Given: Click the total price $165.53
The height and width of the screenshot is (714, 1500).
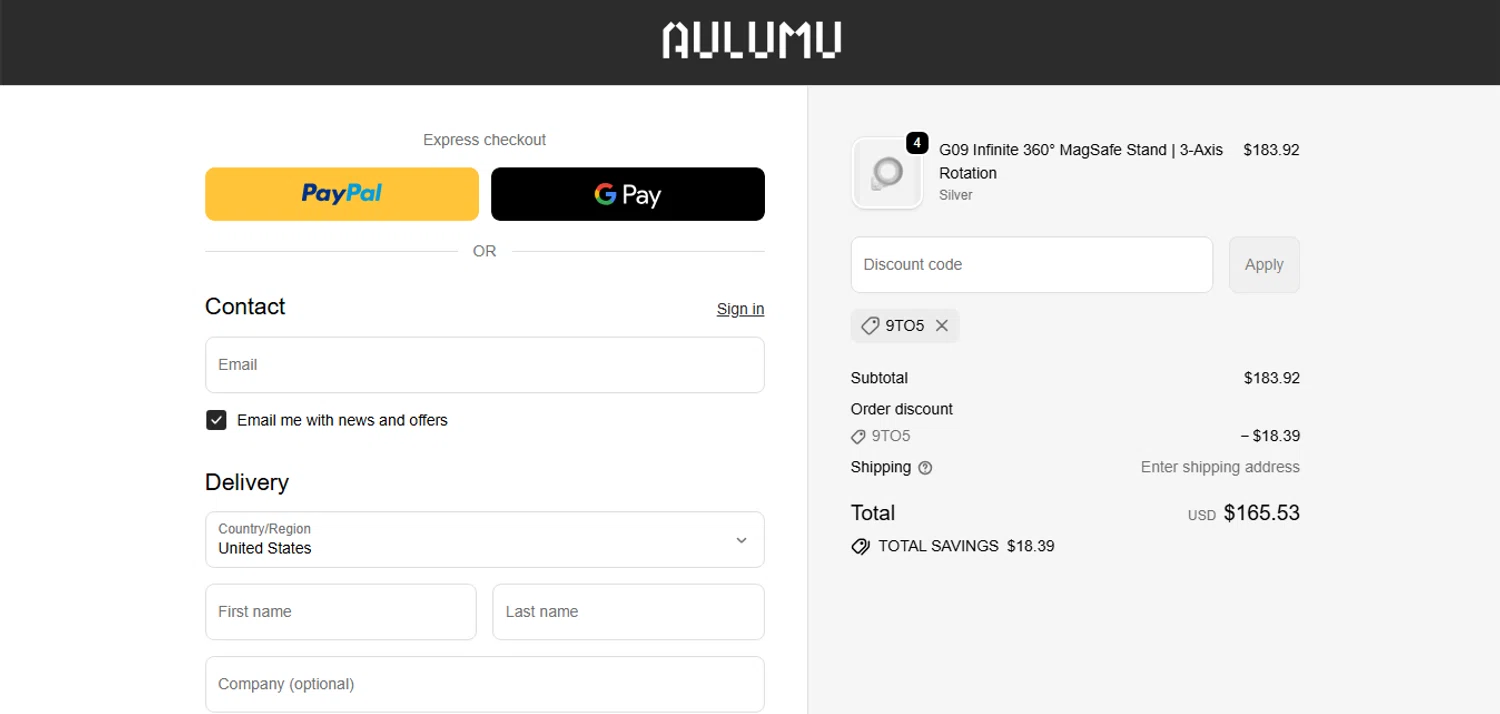Looking at the screenshot, I should tap(1262, 513).
